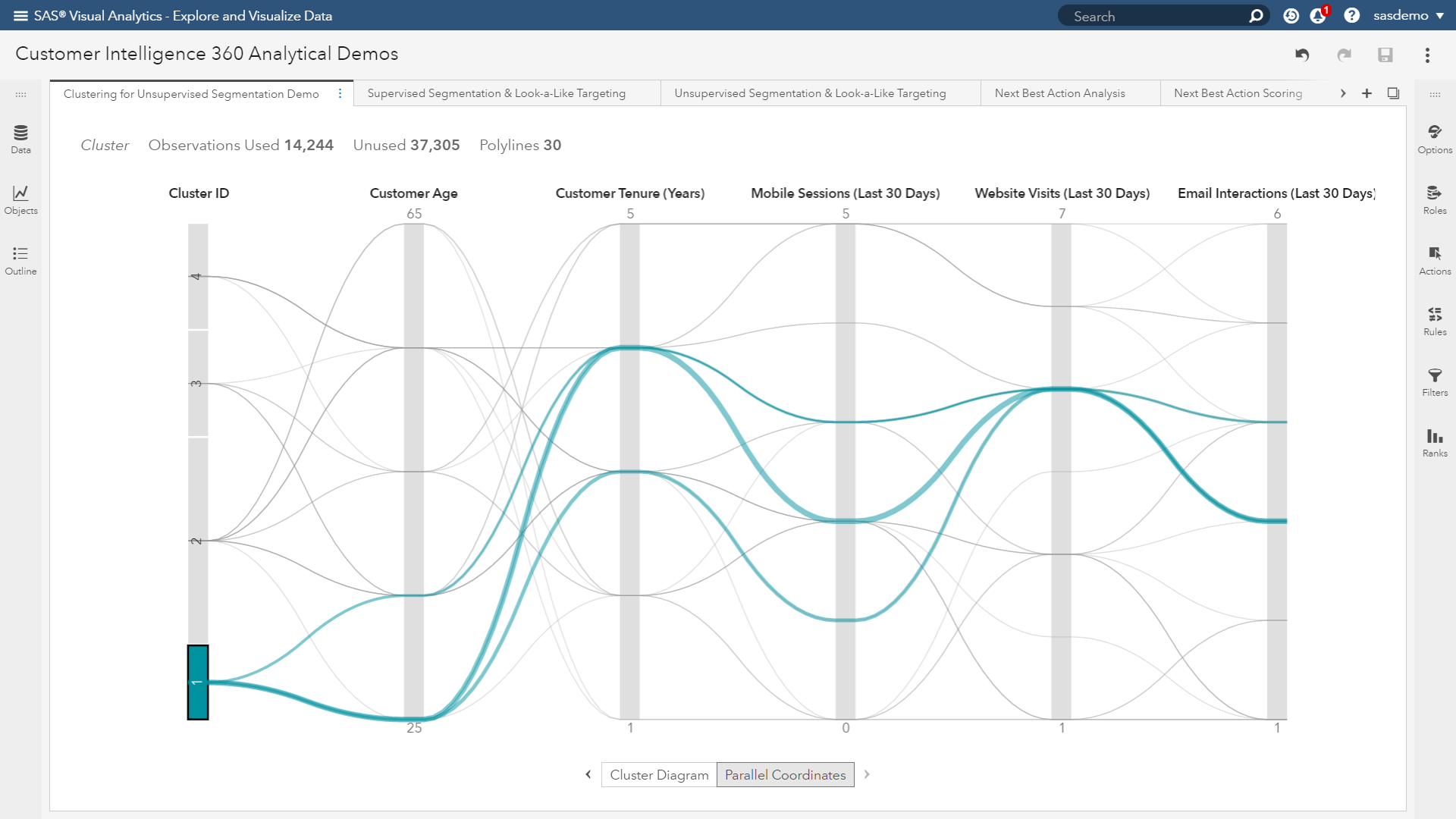1456x819 pixels.
Task: Switch view to Cluster Diagram
Action: (658, 774)
